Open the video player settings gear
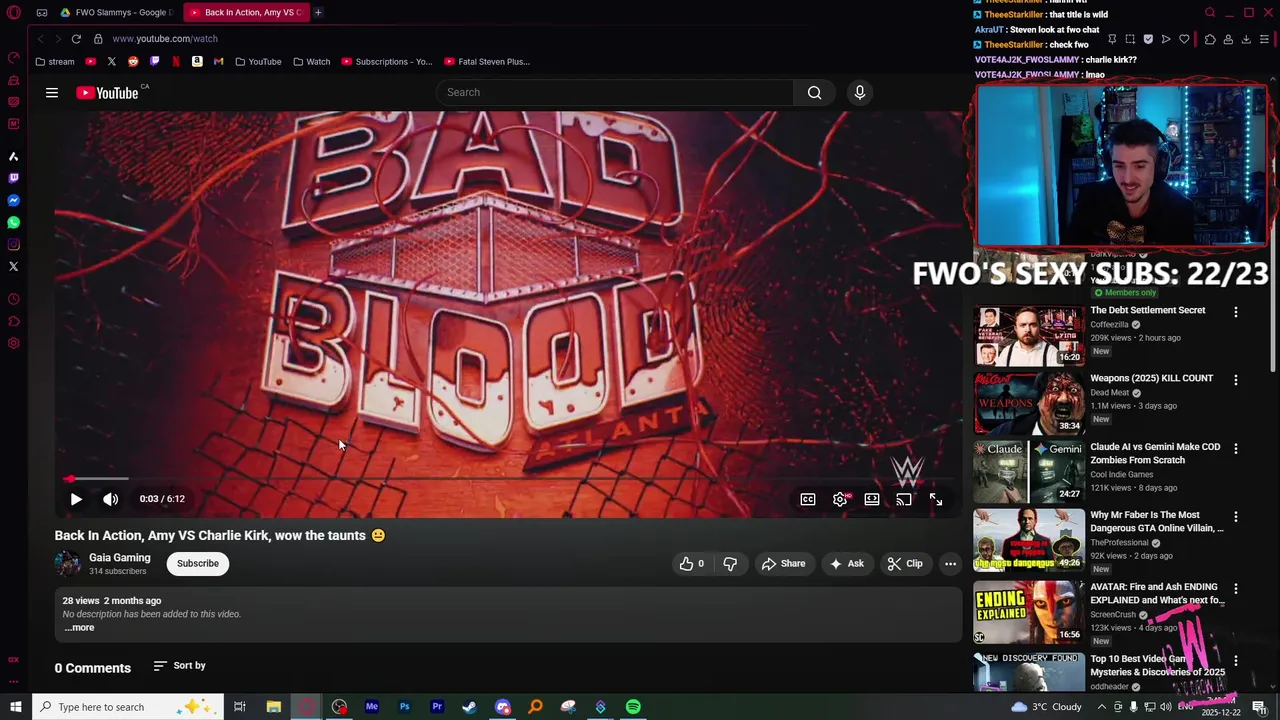The height and width of the screenshot is (720, 1280). pos(840,499)
